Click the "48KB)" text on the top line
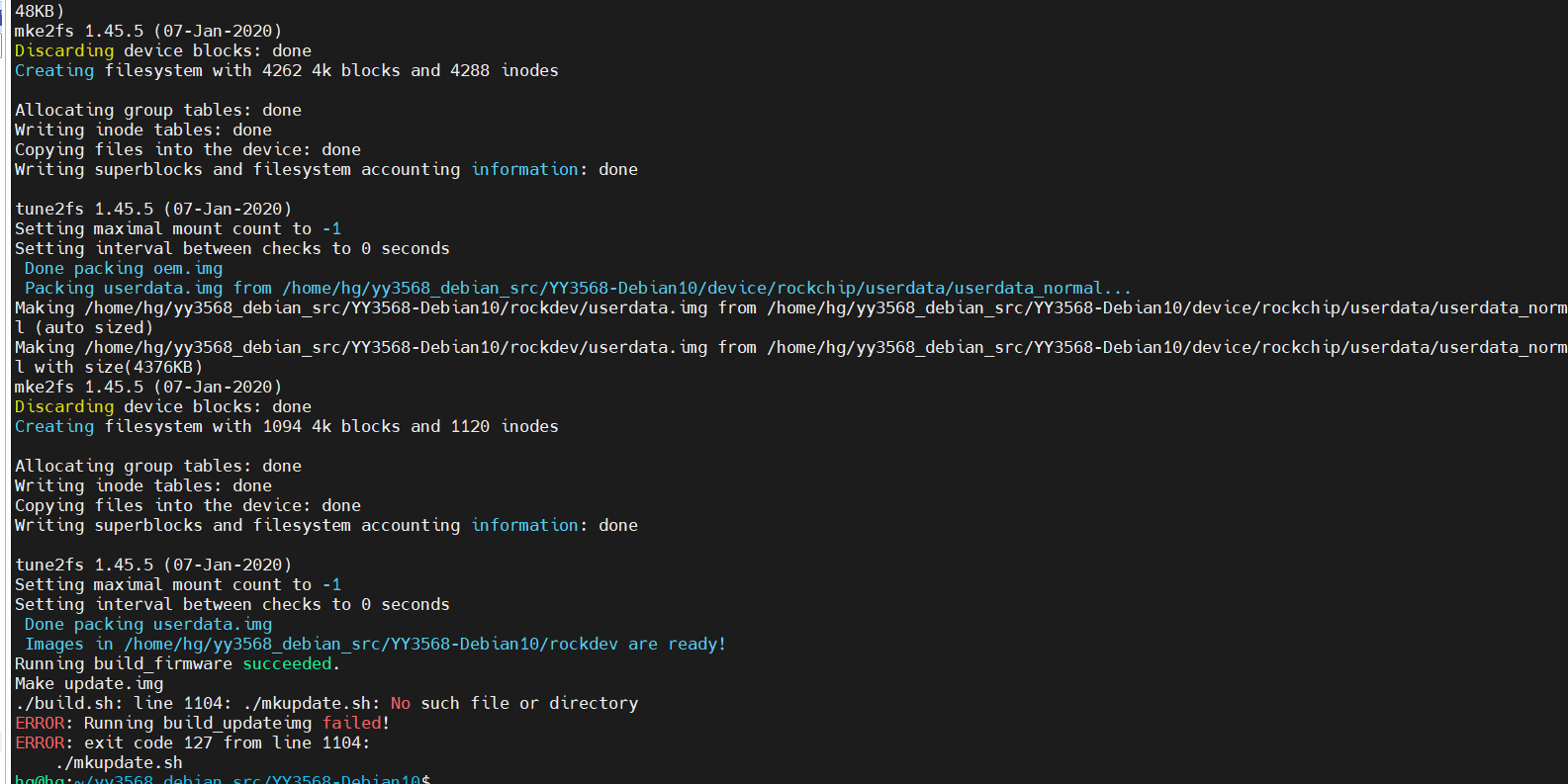The width and height of the screenshot is (1568, 784). (x=40, y=11)
